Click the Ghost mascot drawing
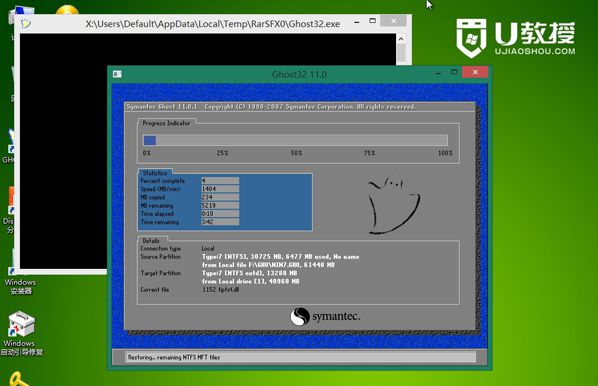The width and height of the screenshot is (598, 386). tap(394, 205)
